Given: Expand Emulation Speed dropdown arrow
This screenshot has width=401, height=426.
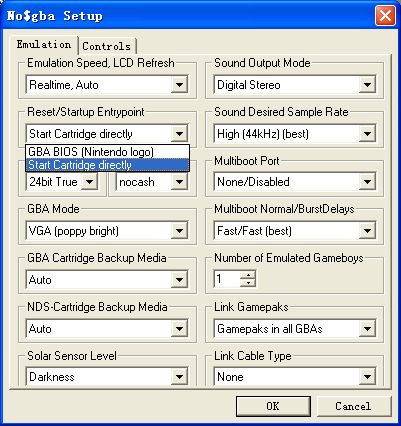Looking at the screenshot, I should [179, 85].
